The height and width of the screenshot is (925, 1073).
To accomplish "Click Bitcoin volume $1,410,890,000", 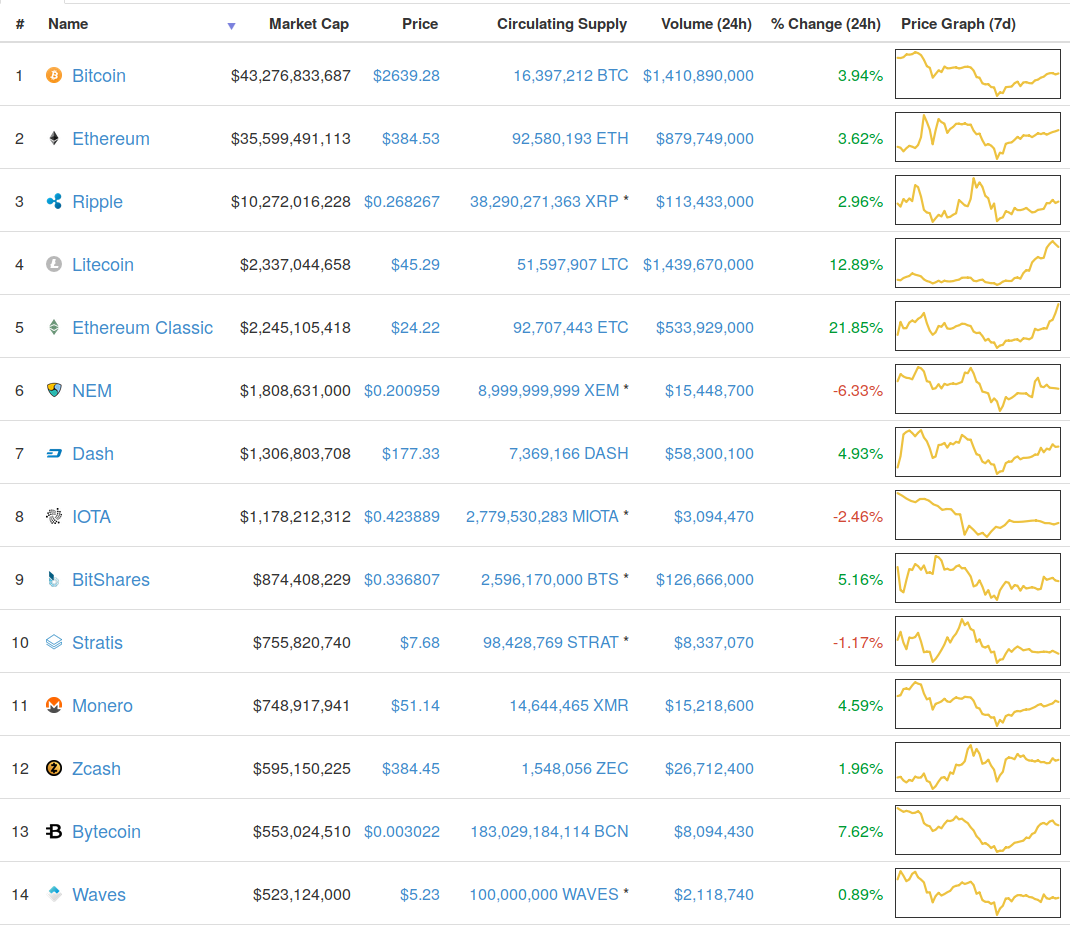I will point(698,75).
